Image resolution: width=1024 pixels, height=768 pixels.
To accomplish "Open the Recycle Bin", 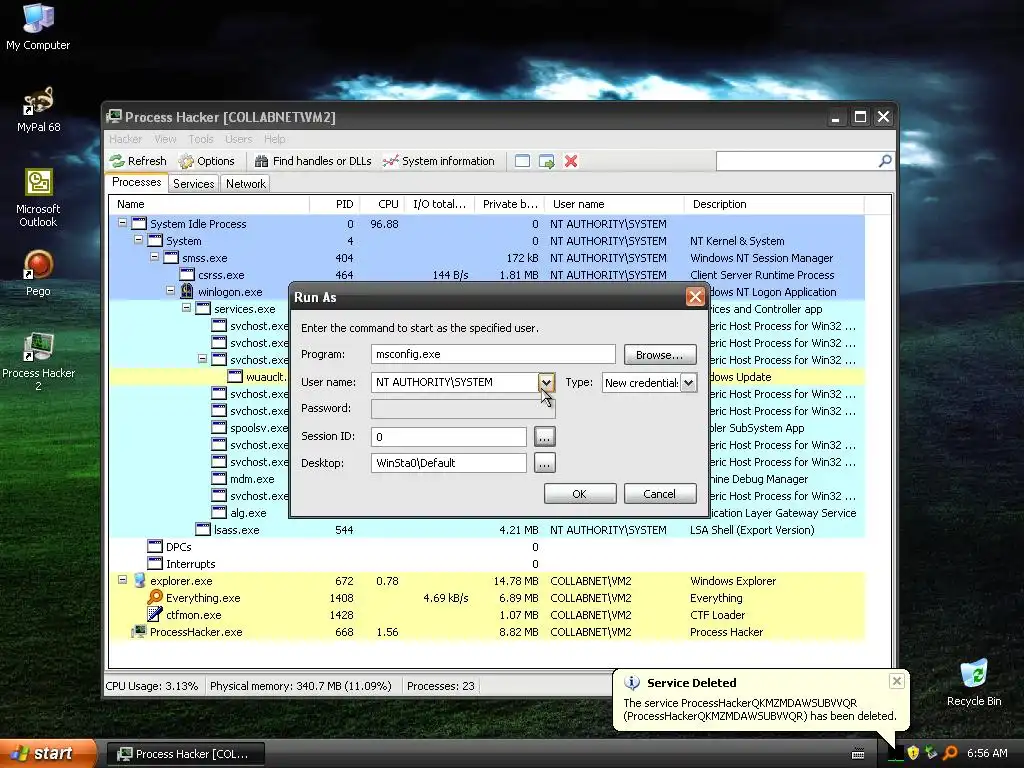I will pyautogui.click(x=974, y=682).
